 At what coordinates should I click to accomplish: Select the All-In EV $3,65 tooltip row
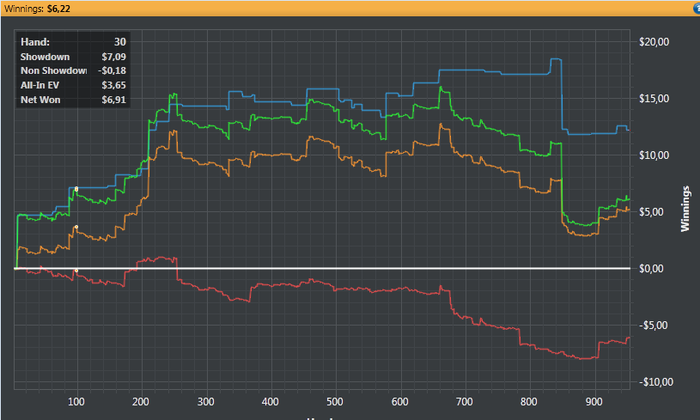pos(73,85)
